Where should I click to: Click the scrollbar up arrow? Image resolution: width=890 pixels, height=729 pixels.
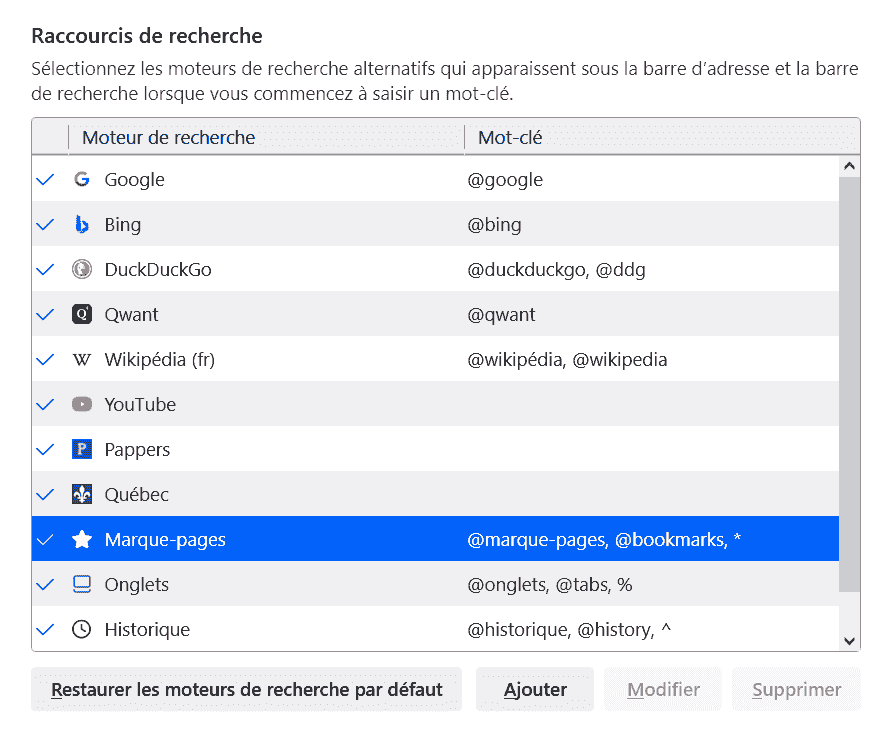849,166
